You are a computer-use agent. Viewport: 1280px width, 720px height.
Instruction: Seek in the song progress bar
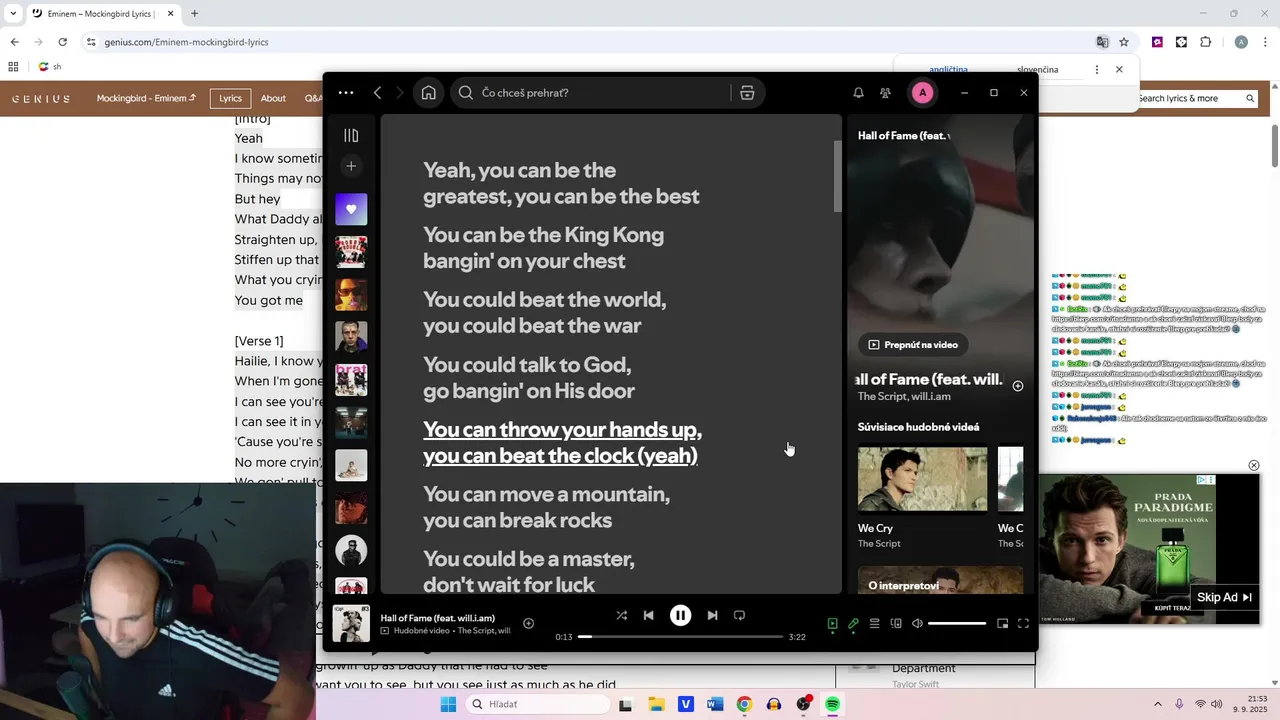click(680, 636)
